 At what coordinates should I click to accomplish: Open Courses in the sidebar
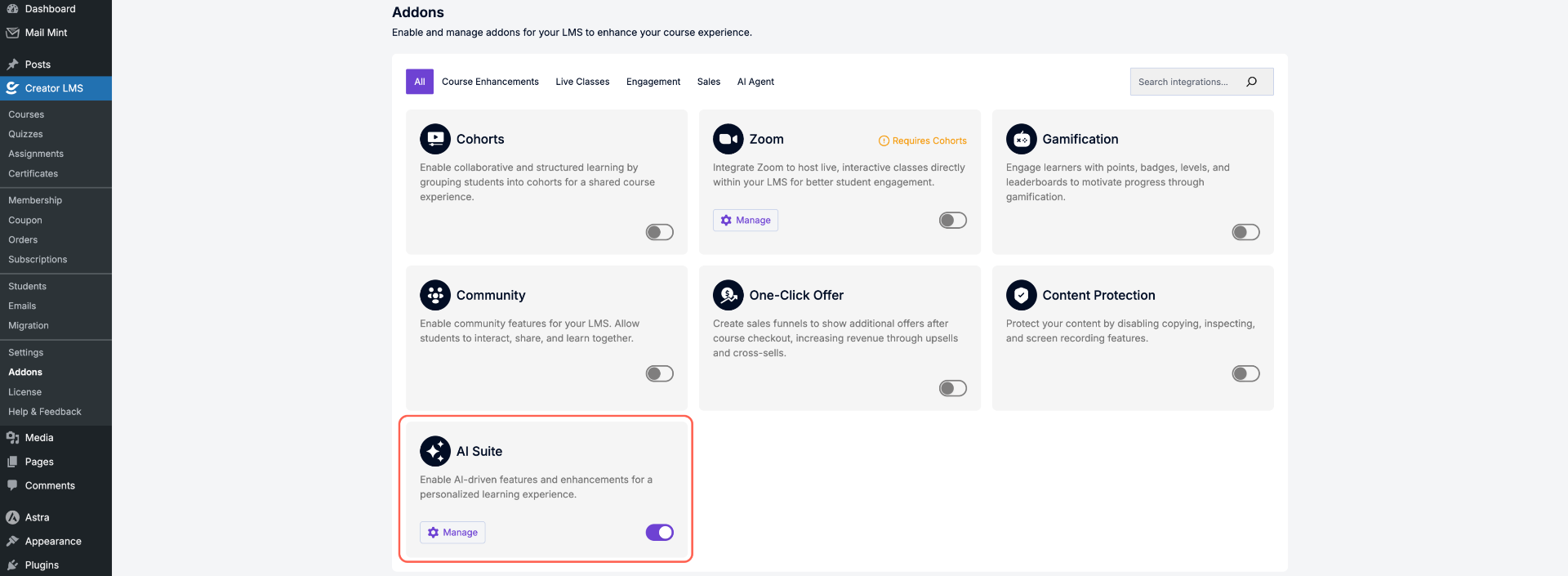[x=26, y=114]
